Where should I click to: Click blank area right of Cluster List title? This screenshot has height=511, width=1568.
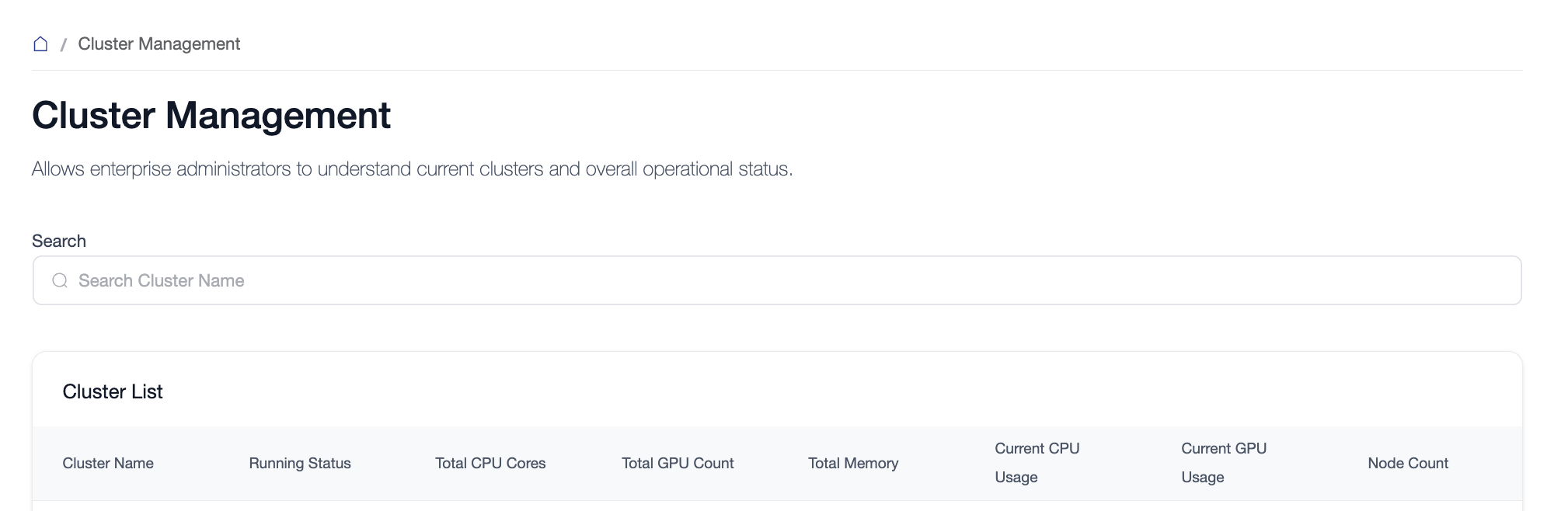coord(855,391)
